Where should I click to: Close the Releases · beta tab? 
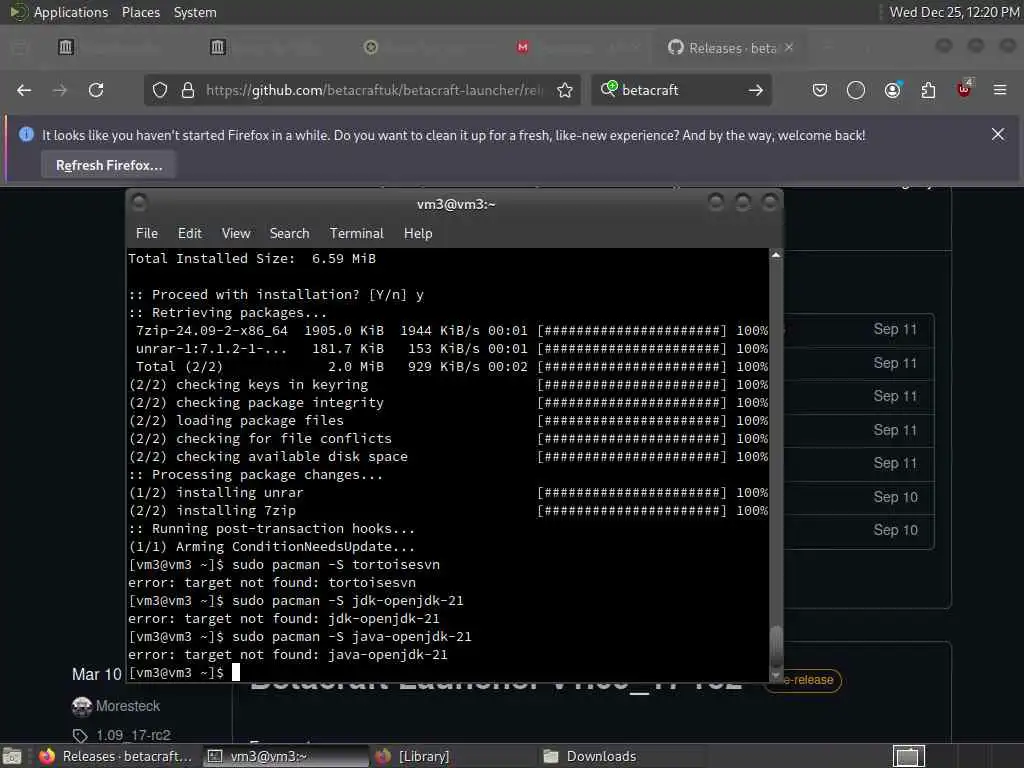[x=789, y=47]
